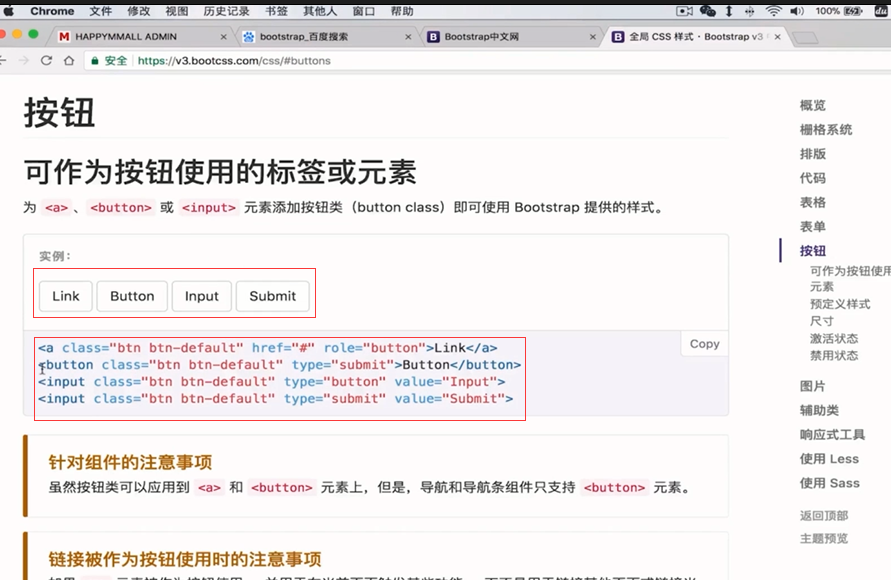The image size is (891, 580).
Task: Open the 其他人 menu
Action: (320, 11)
